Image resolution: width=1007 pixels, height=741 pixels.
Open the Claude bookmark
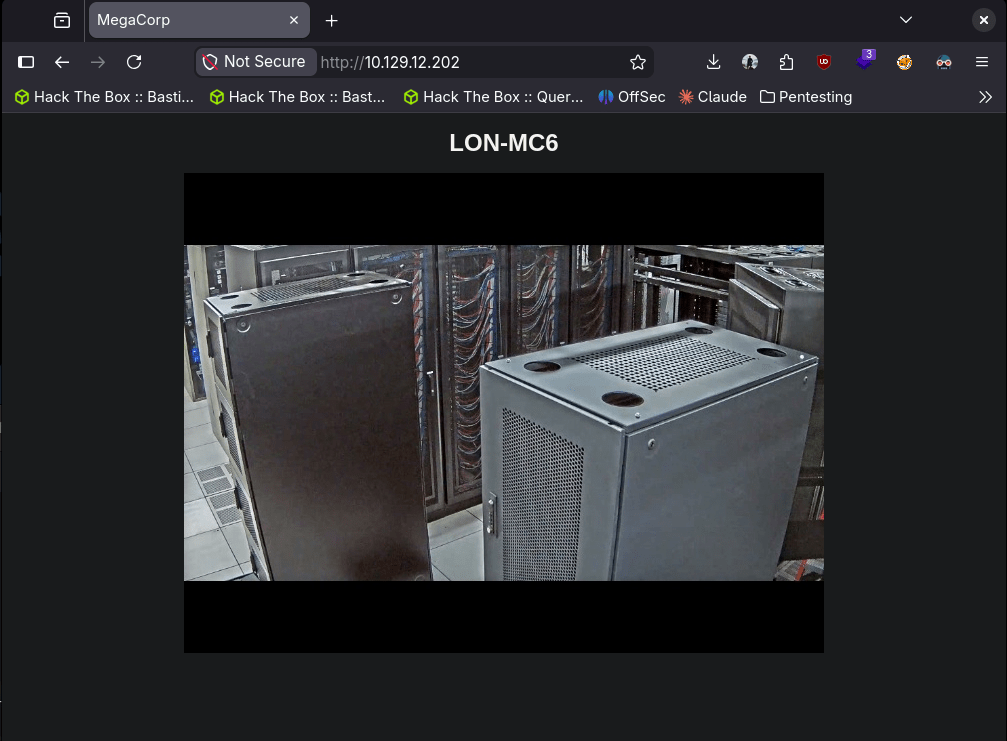pyautogui.click(x=713, y=97)
